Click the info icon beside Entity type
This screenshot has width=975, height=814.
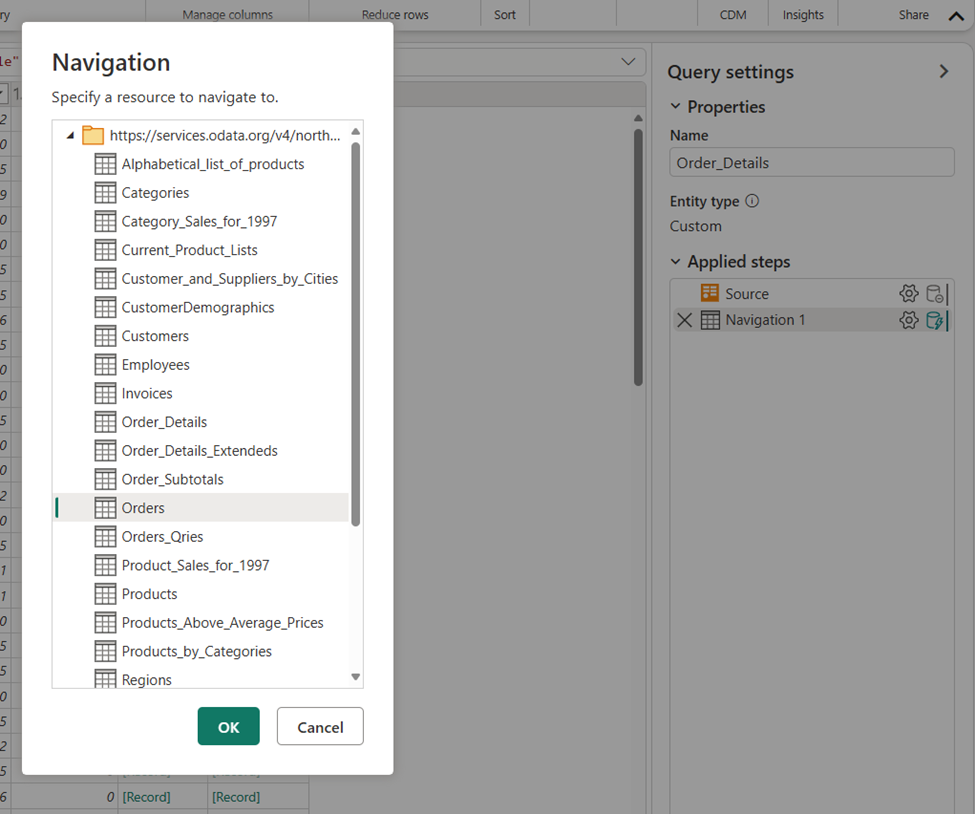pos(752,201)
